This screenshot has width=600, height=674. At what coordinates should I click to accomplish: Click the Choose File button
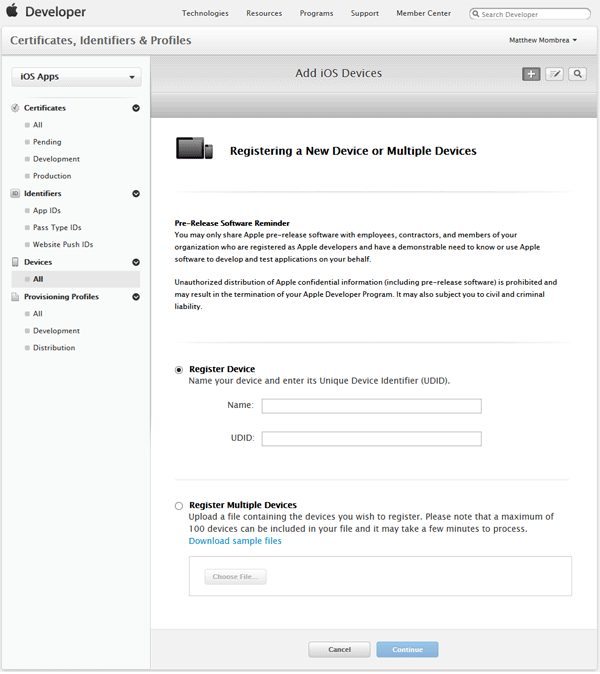[x=235, y=577]
